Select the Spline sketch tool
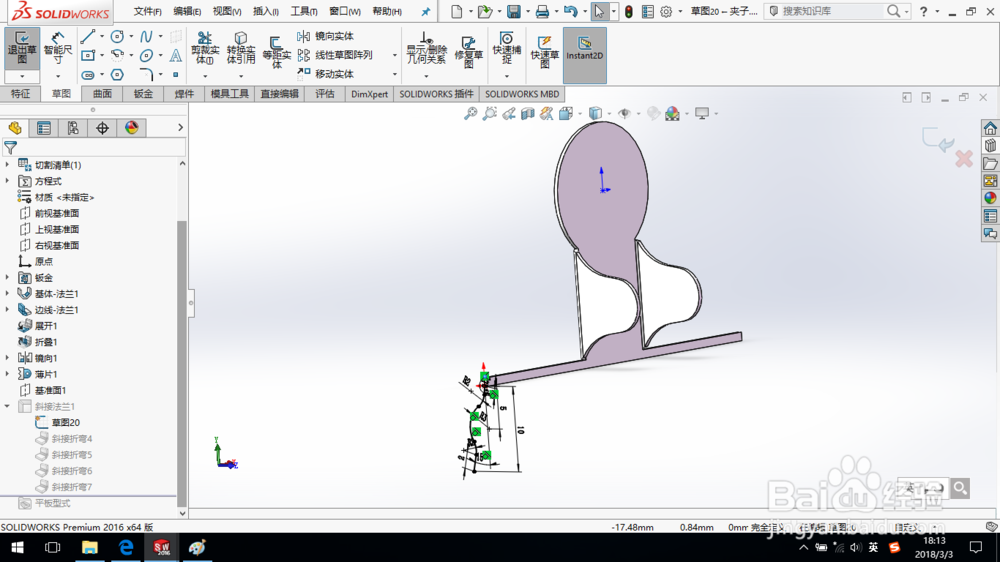This screenshot has height=562, width=1000. point(146,36)
